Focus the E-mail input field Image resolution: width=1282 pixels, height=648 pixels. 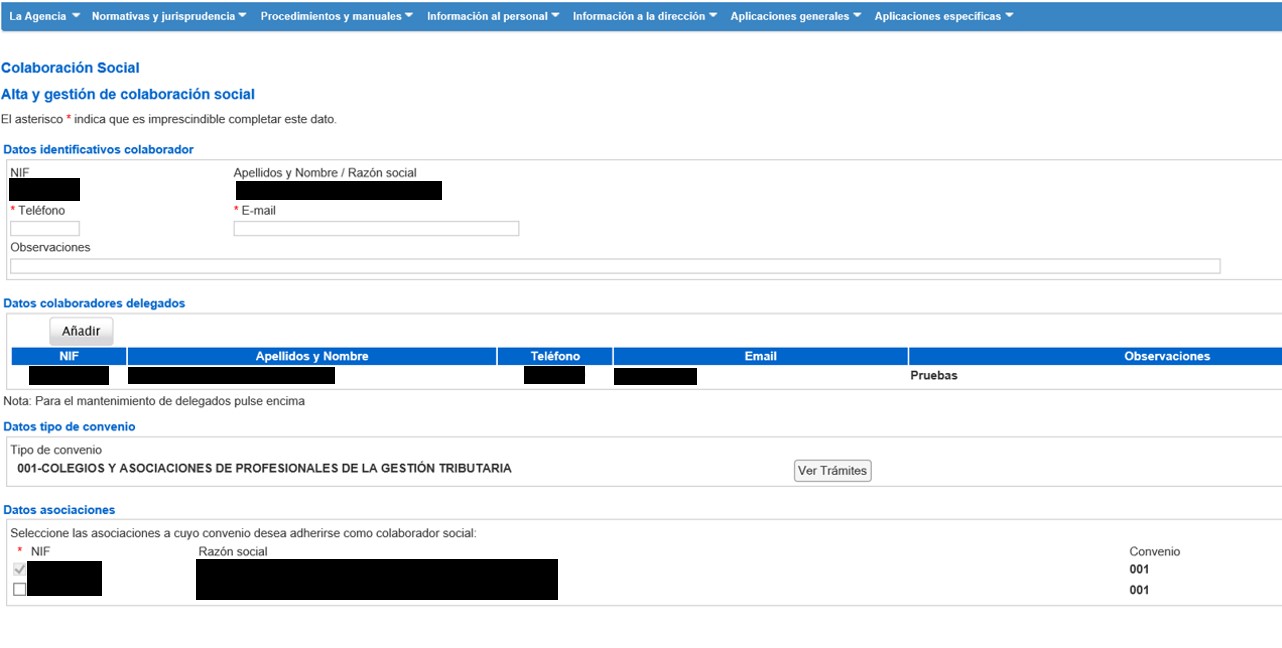click(376, 229)
